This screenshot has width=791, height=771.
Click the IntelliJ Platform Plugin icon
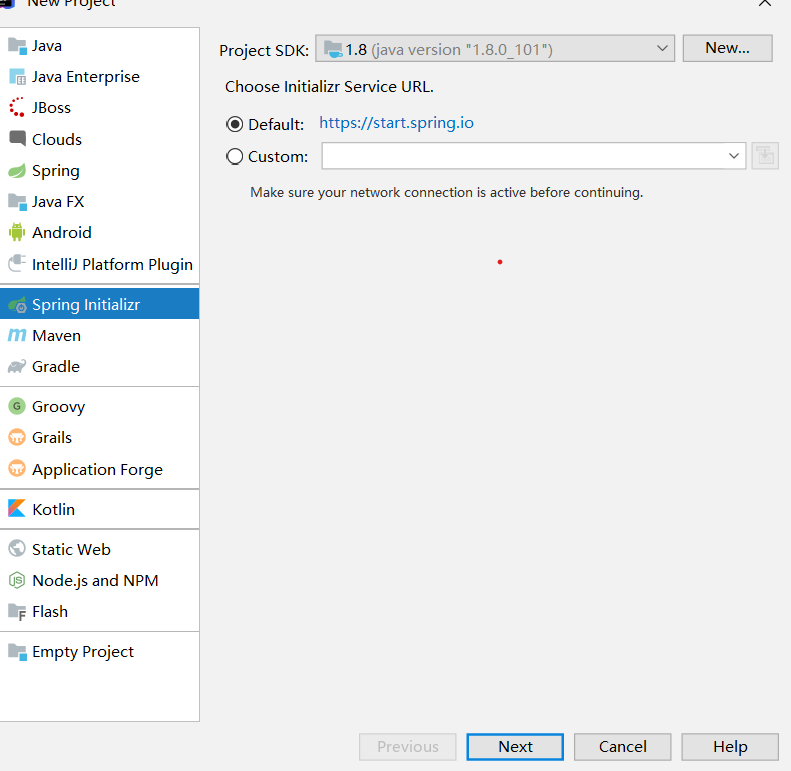17,263
